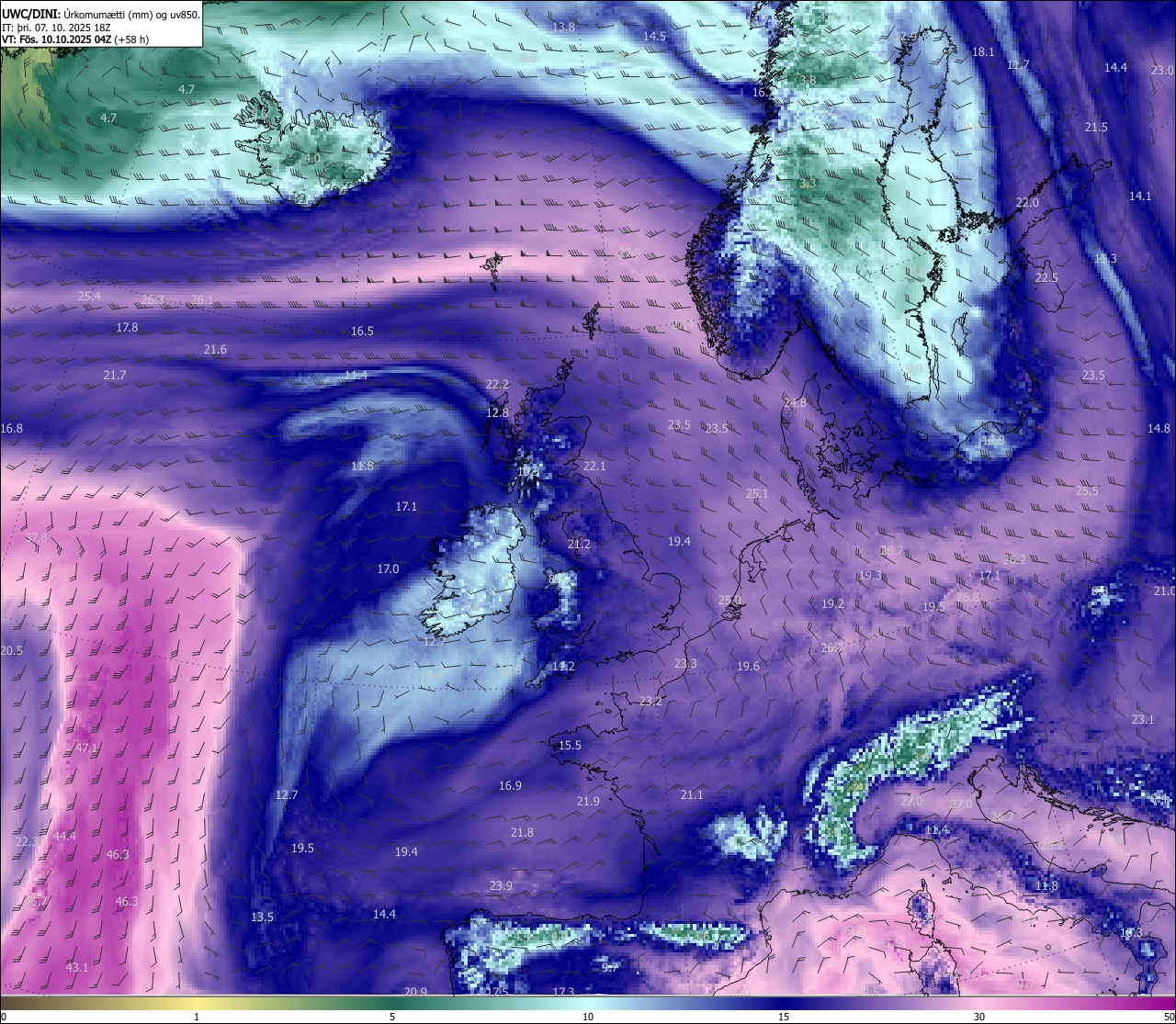
Task: Click the 19.6 value label
Action: (748, 666)
